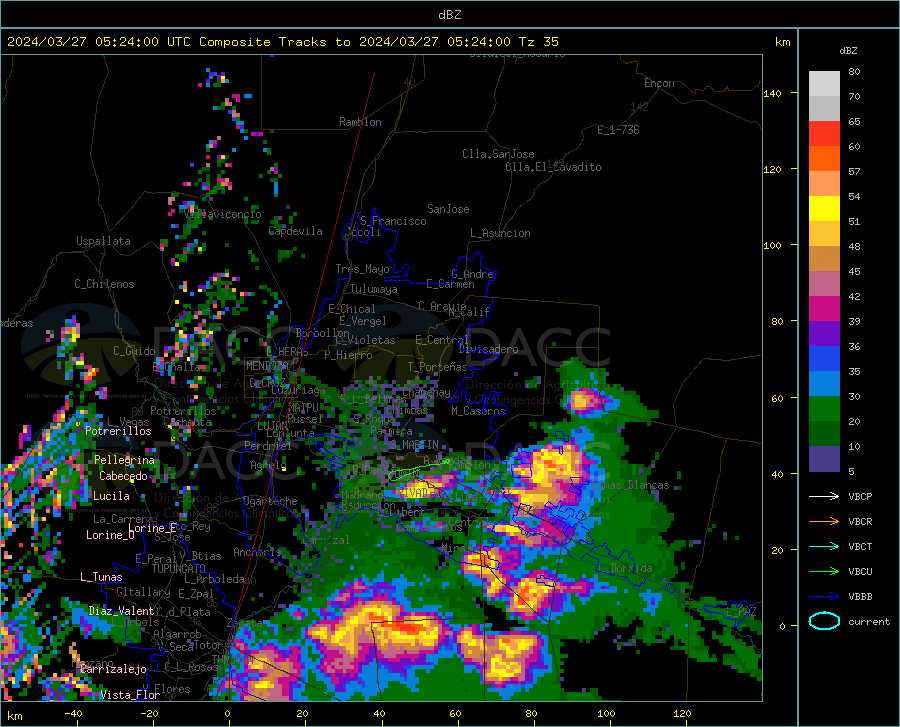Screen dimensions: 900x727
Task: Click the TUPUNGATO place label
Action: [x=179, y=569]
